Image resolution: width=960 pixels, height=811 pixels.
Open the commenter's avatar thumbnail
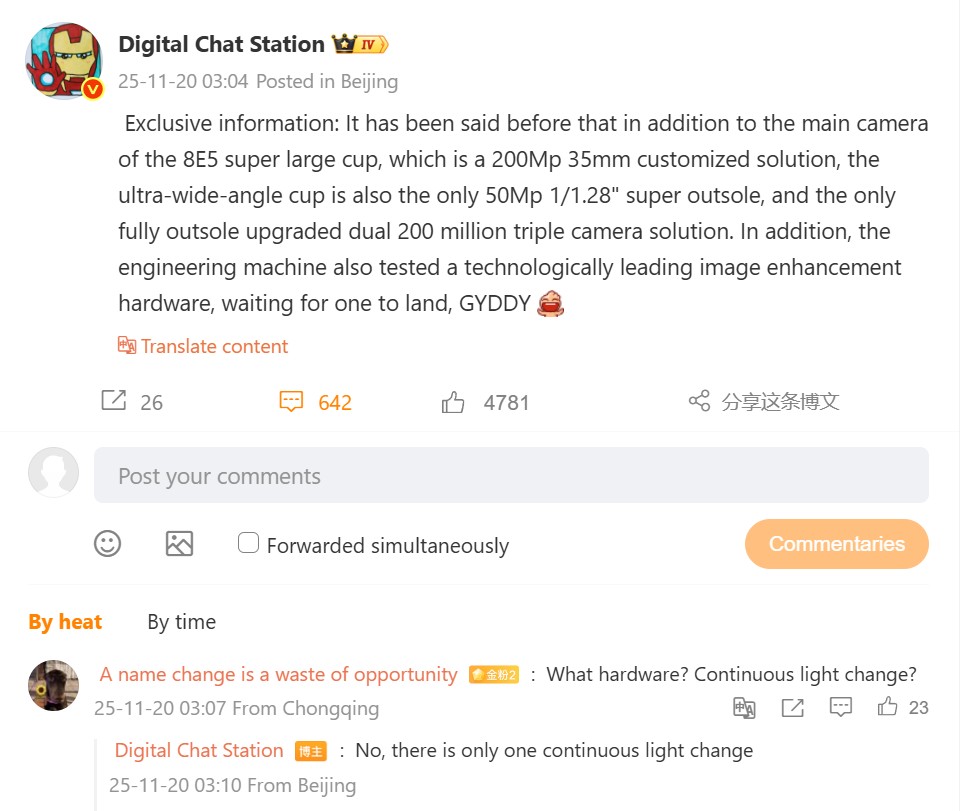pyautogui.click(x=54, y=685)
